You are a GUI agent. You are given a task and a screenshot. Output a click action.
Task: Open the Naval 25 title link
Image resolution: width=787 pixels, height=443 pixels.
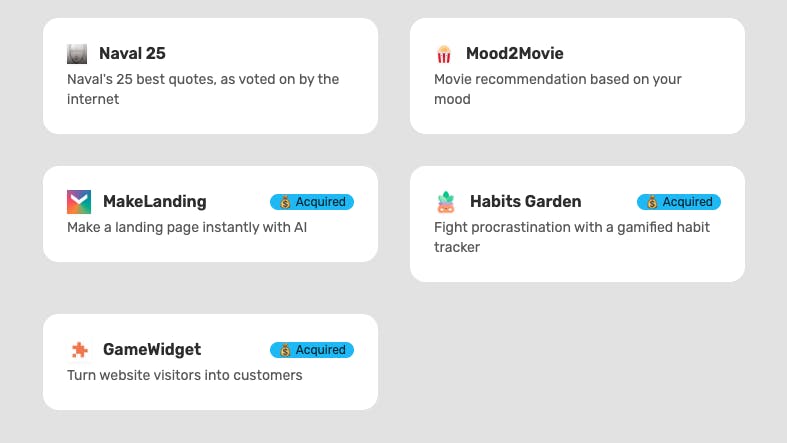(132, 53)
